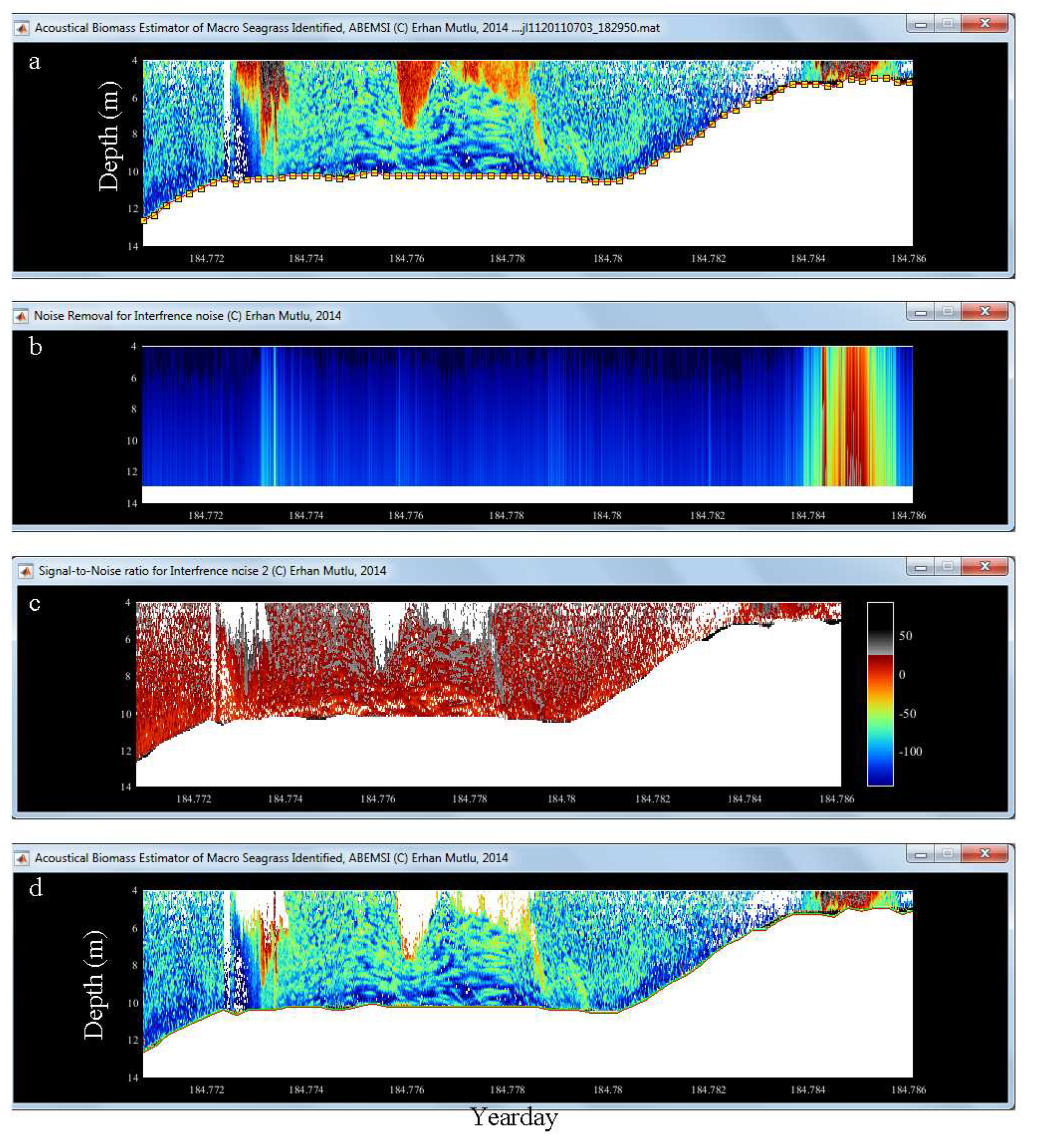Image resolution: width=1038 pixels, height=1148 pixels.
Task: Click first yellow bottom marker at 12 m depth
Action: tap(144, 220)
